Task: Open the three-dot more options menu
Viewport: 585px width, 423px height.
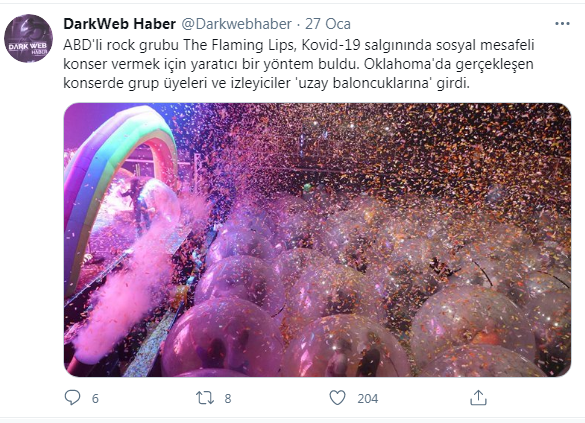Action: pos(562,24)
